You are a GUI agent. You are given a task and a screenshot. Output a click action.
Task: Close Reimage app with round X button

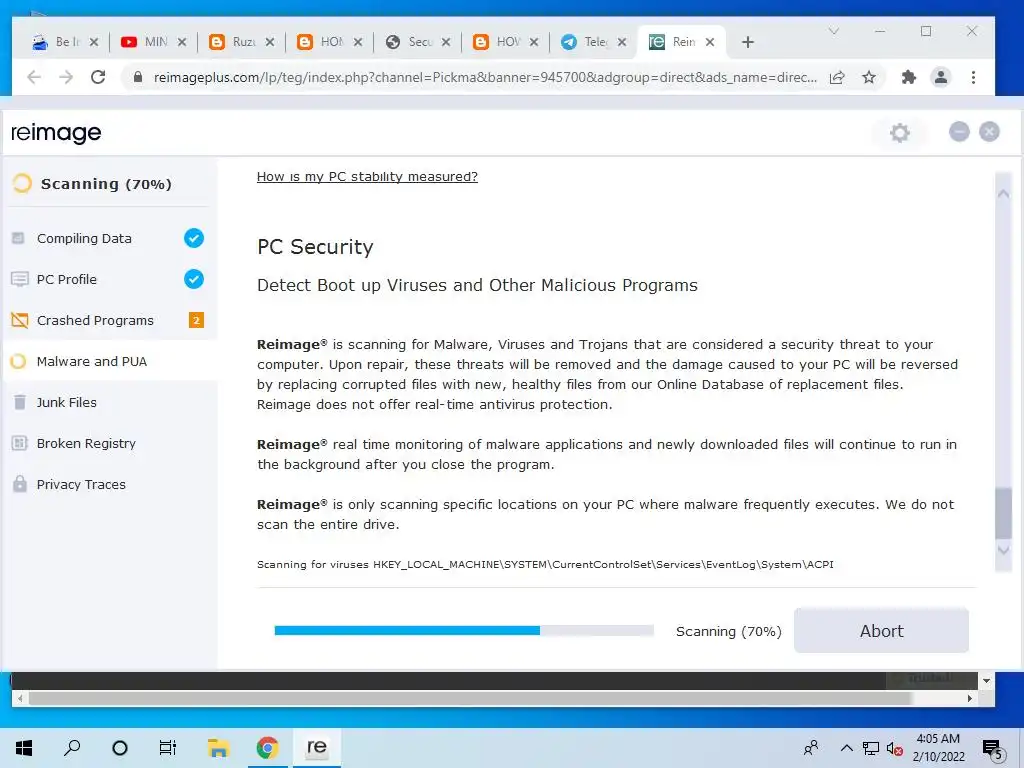pos(989,132)
